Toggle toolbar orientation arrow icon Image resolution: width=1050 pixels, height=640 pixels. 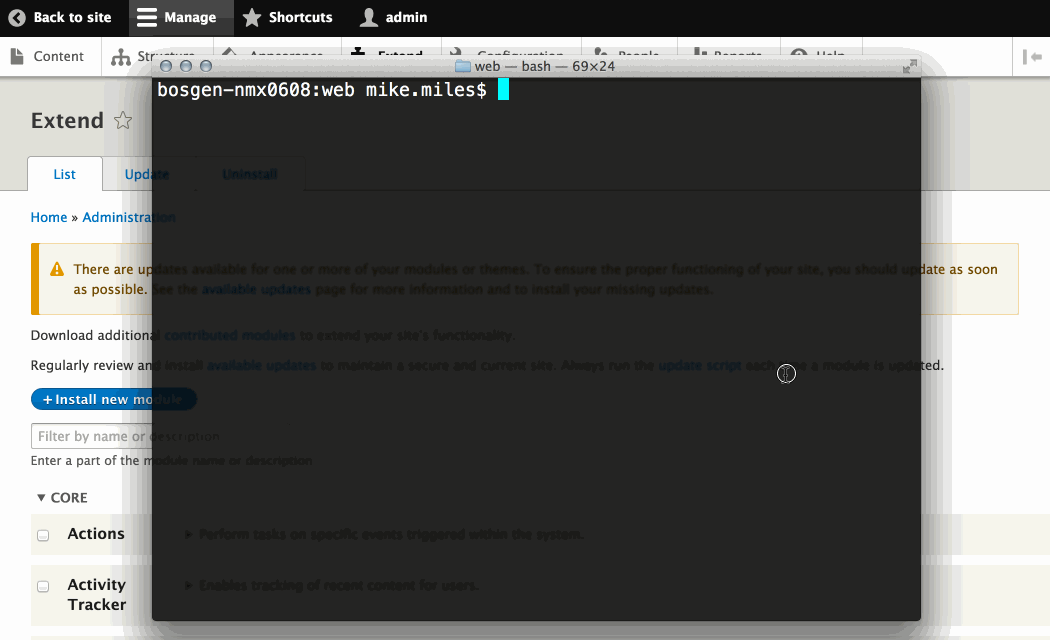coord(1032,57)
